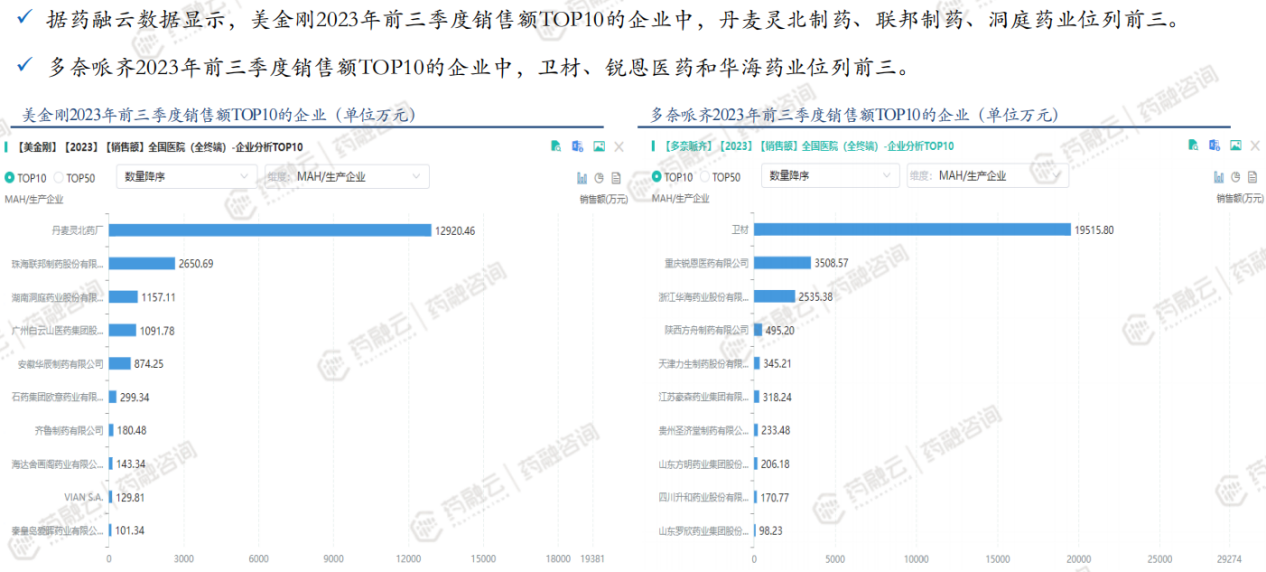Save 美金刚 chart as image
The width and height of the screenshot is (1266, 572).
[x=599, y=146]
